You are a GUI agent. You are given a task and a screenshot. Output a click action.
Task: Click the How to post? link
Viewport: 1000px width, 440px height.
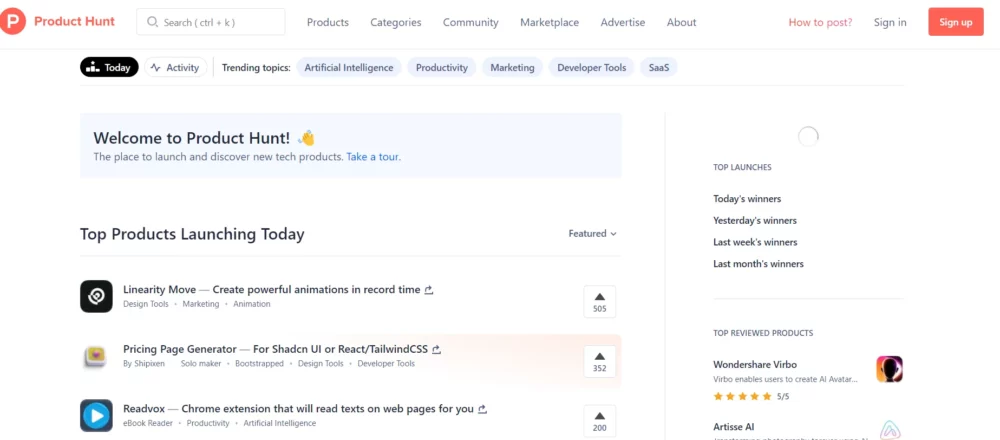[x=820, y=22]
